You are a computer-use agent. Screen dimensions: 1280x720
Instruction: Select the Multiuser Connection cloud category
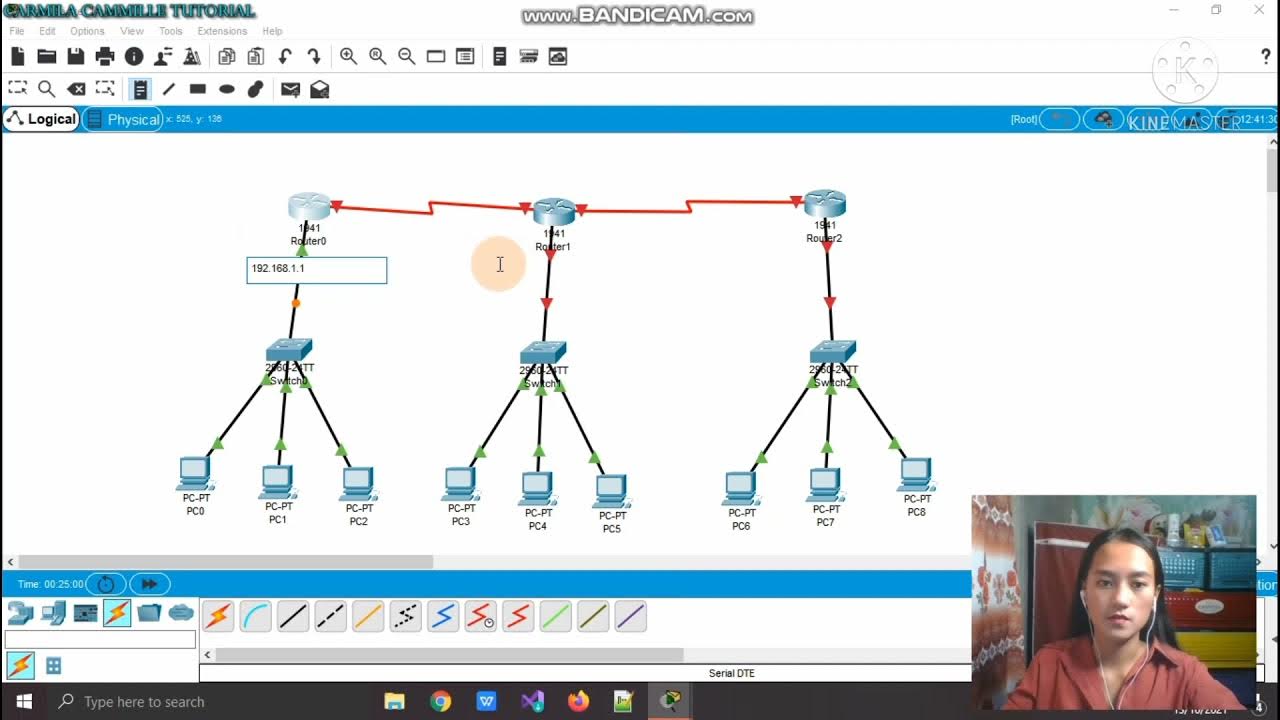point(181,613)
